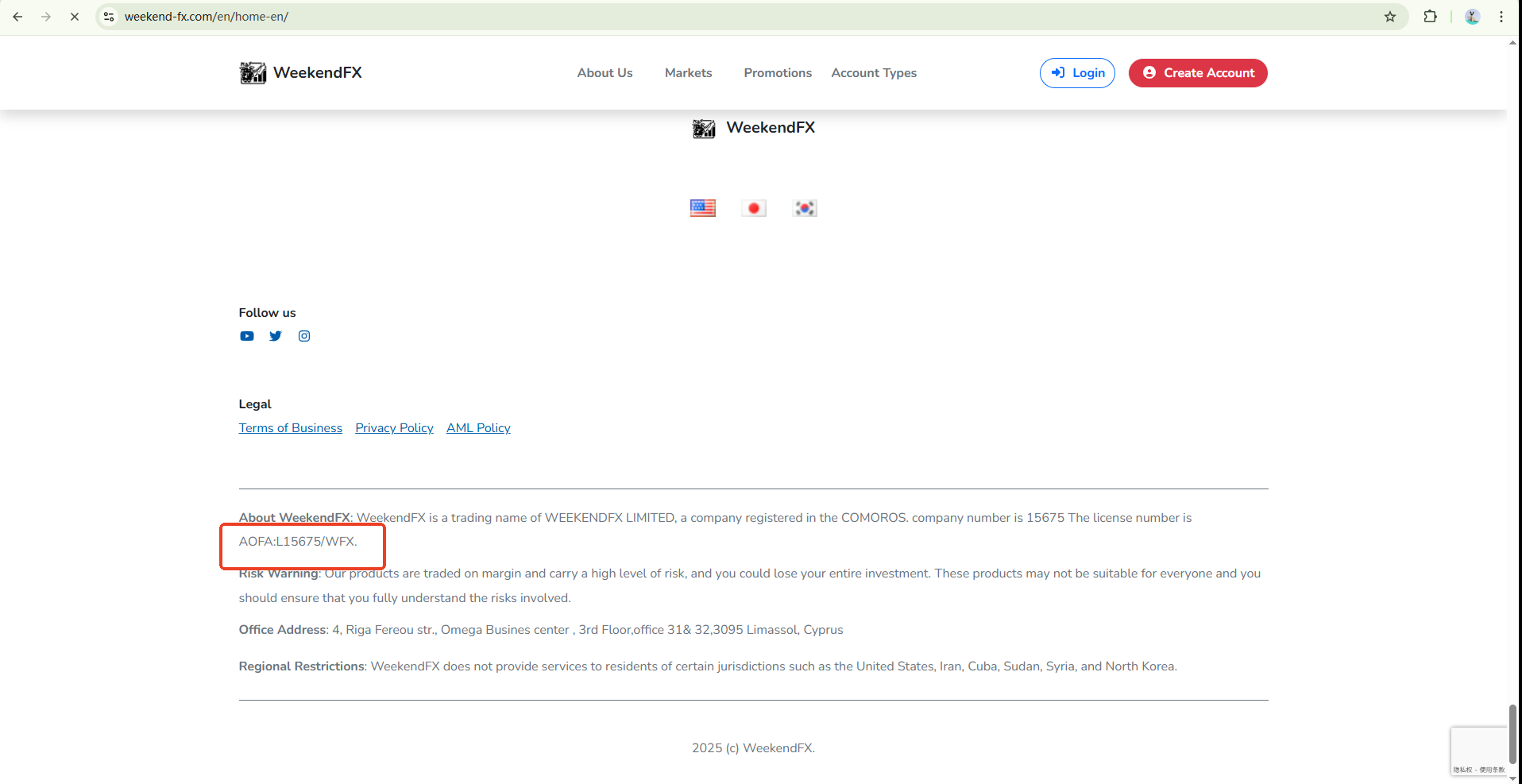Click the browser forward arrow
Viewport: 1522px width, 784px height.
click(46, 17)
